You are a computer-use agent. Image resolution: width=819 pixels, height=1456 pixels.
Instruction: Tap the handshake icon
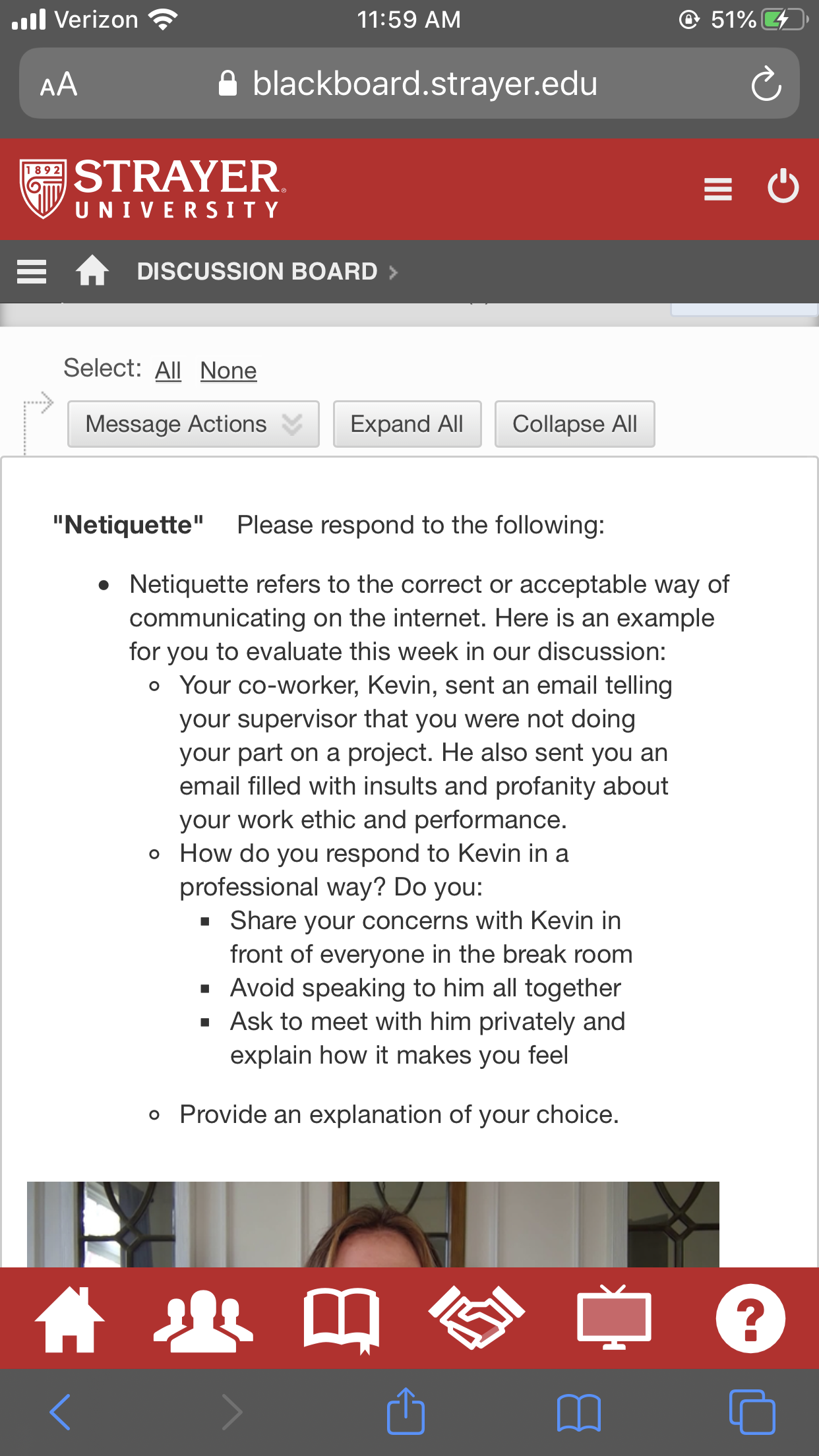click(477, 1318)
